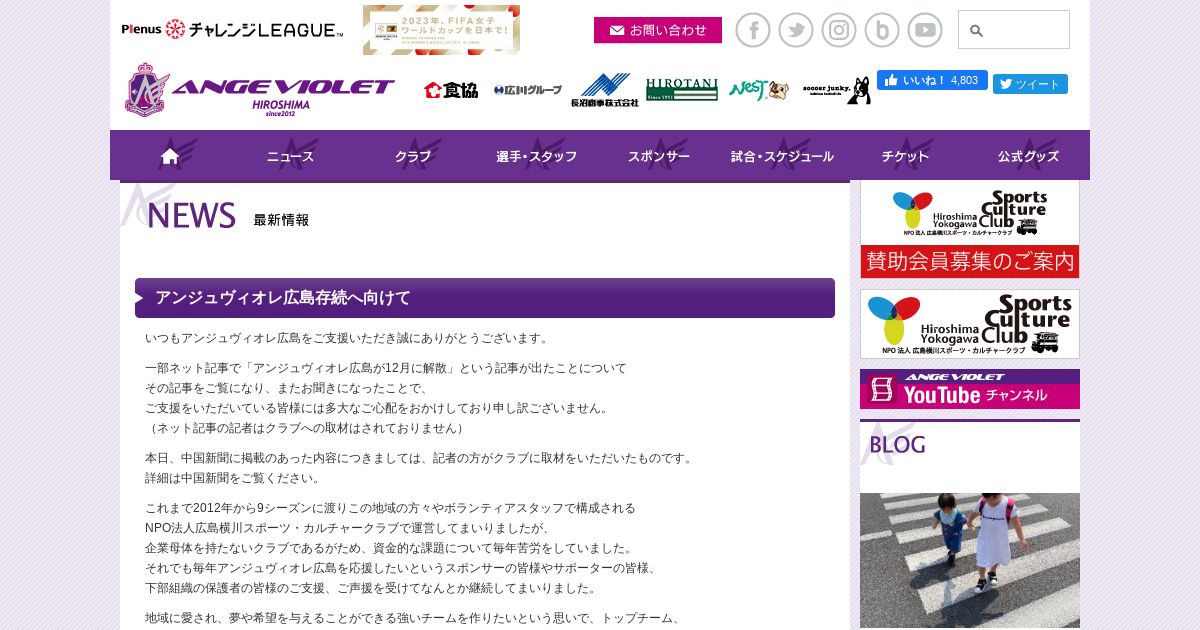Open the 賛助会員募集のご案内 banner
Screen dimensions: 1200x630
(x=970, y=229)
